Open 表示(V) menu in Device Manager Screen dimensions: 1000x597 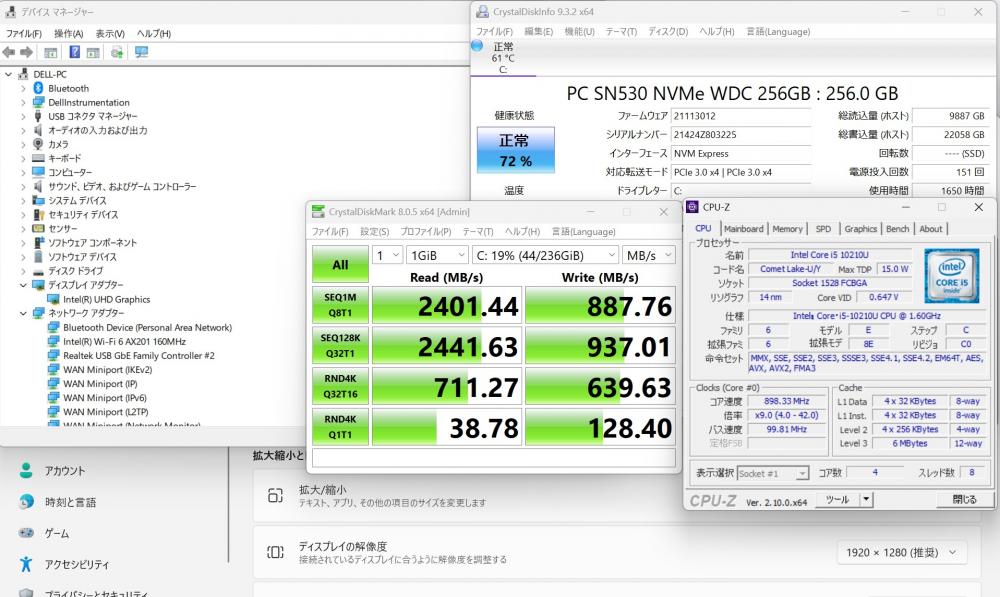pos(110,33)
